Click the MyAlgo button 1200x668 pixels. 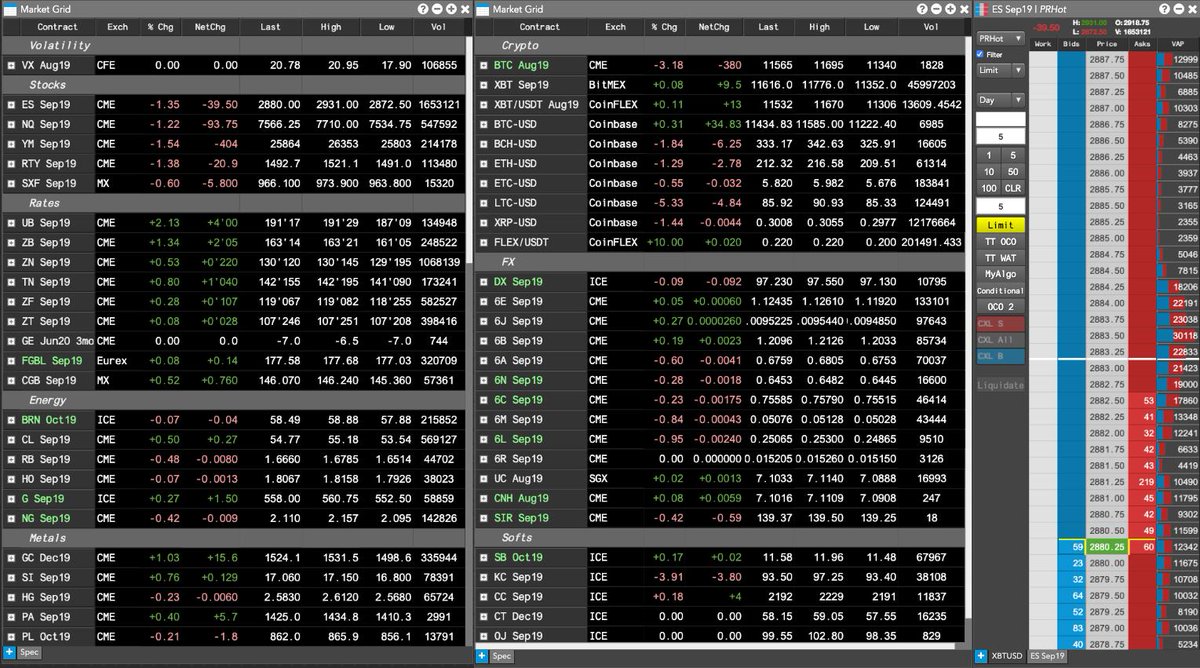[x=1000, y=273]
